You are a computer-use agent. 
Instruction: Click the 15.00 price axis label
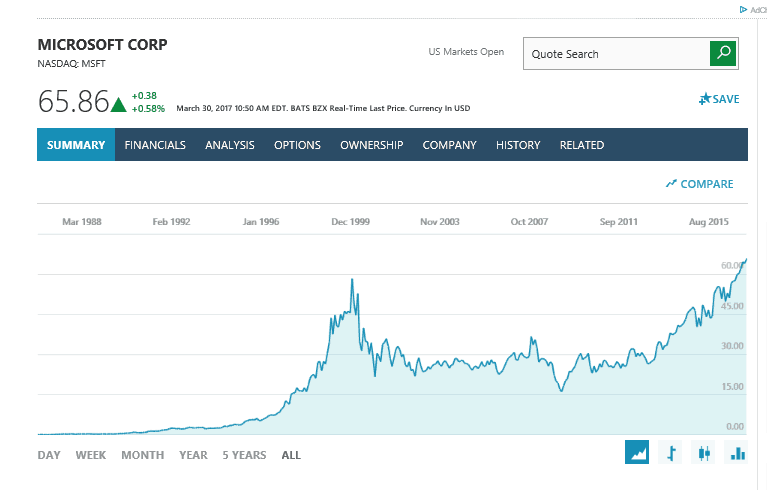tap(732, 386)
